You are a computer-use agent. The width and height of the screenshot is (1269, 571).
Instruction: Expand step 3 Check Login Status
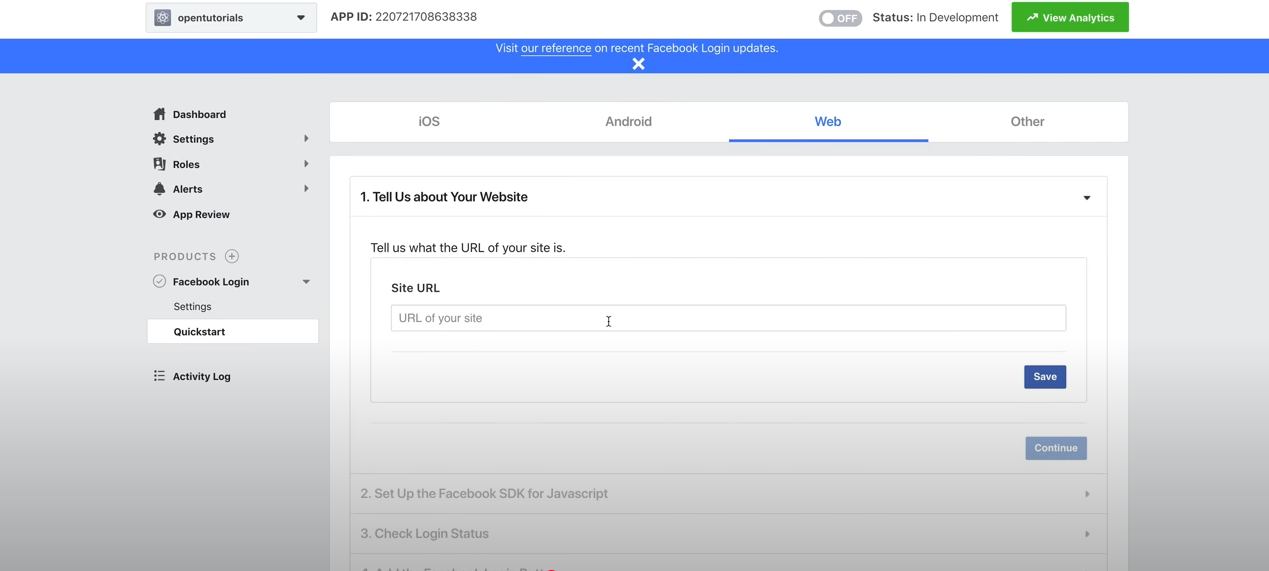click(x=728, y=534)
